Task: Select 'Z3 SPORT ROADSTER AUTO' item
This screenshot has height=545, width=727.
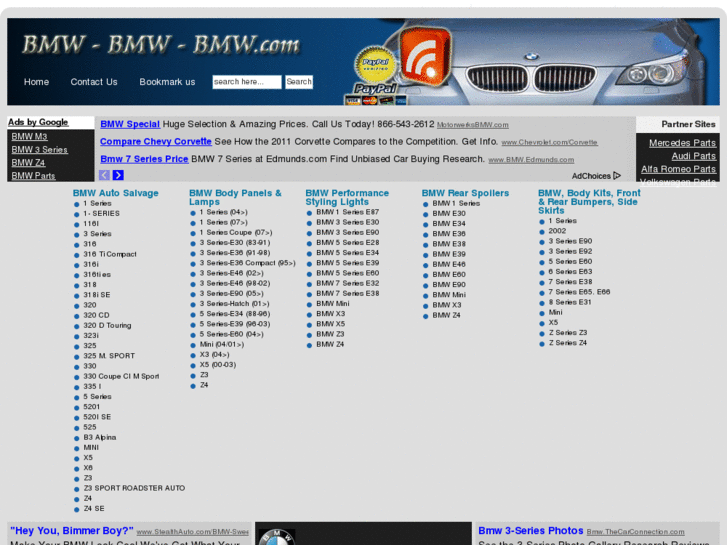Action: click(x=134, y=488)
